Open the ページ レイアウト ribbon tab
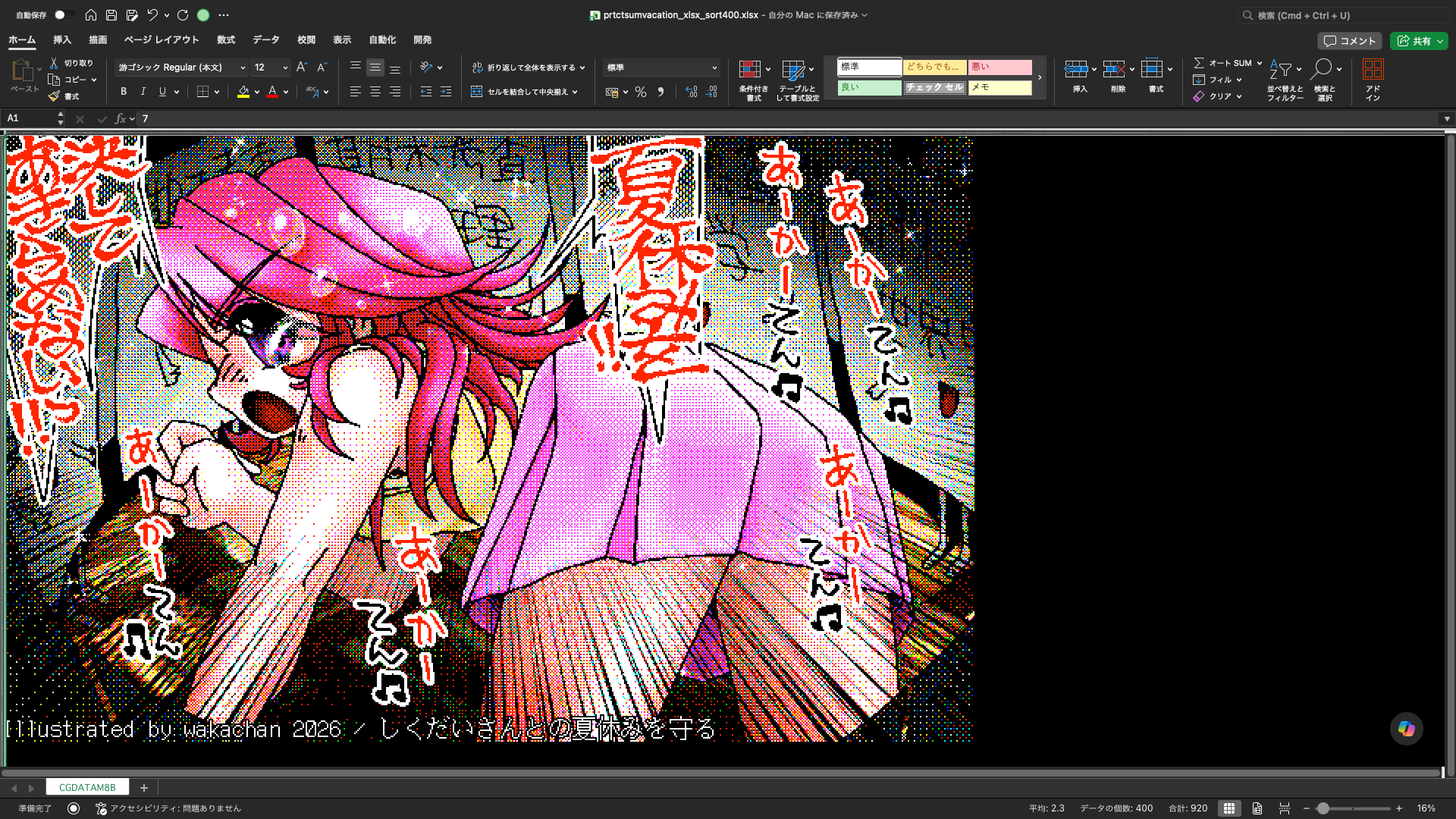 [x=162, y=39]
